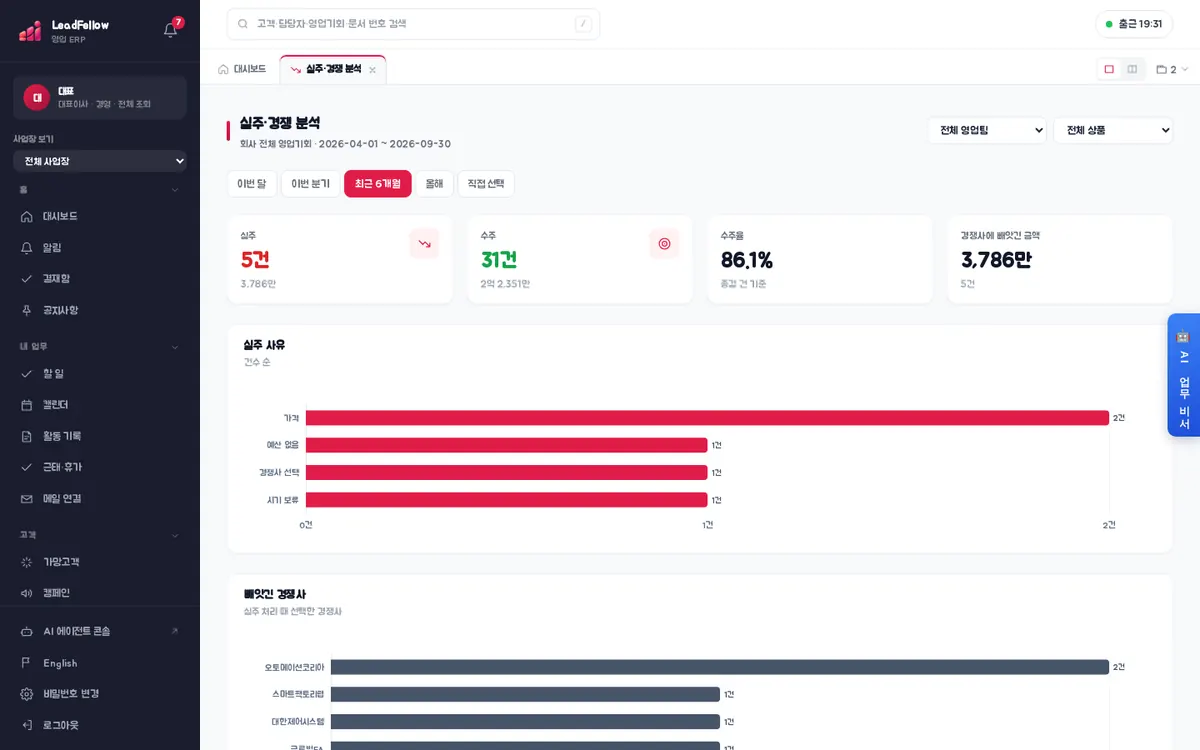Open the 대표 user profile card
The height and width of the screenshot is (750, 1200).
[x=100, y=97]
